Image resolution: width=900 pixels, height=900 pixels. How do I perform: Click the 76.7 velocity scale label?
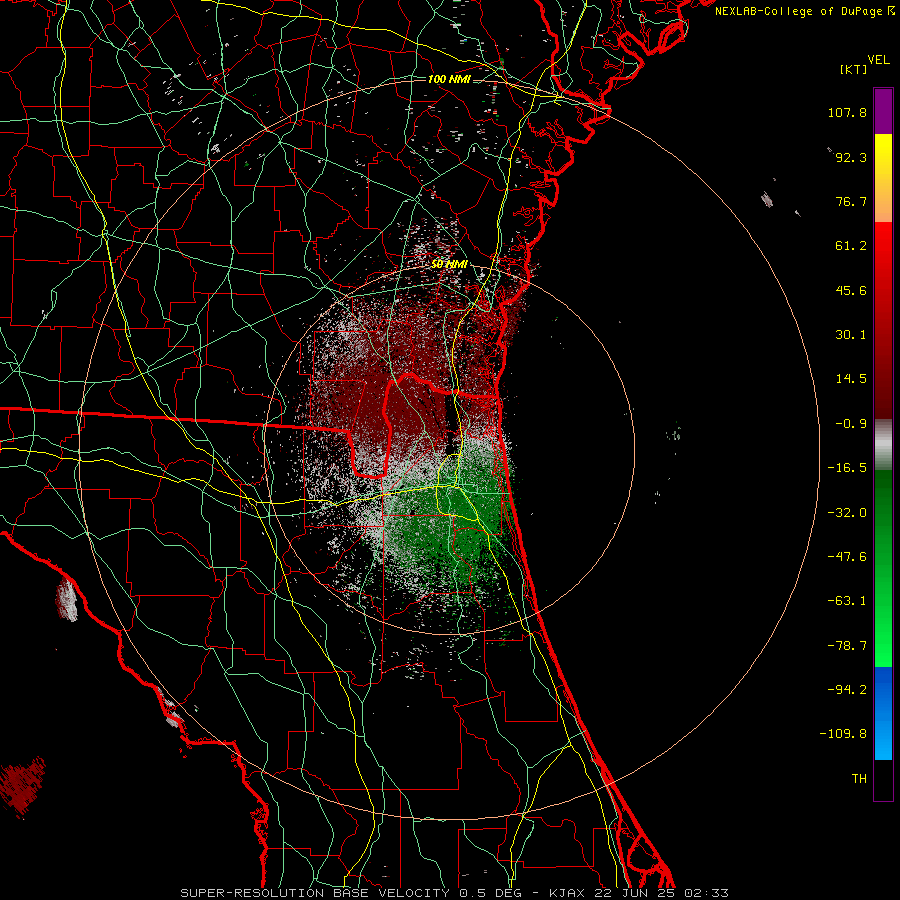pos(851,201)
